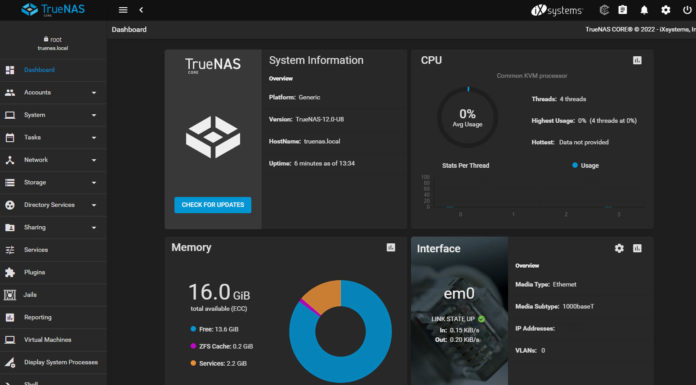Viewport: 696px width, 385px height.
Task: Expand the Network menu arrow
Action: pyautogui.click(x=94, y=160)
